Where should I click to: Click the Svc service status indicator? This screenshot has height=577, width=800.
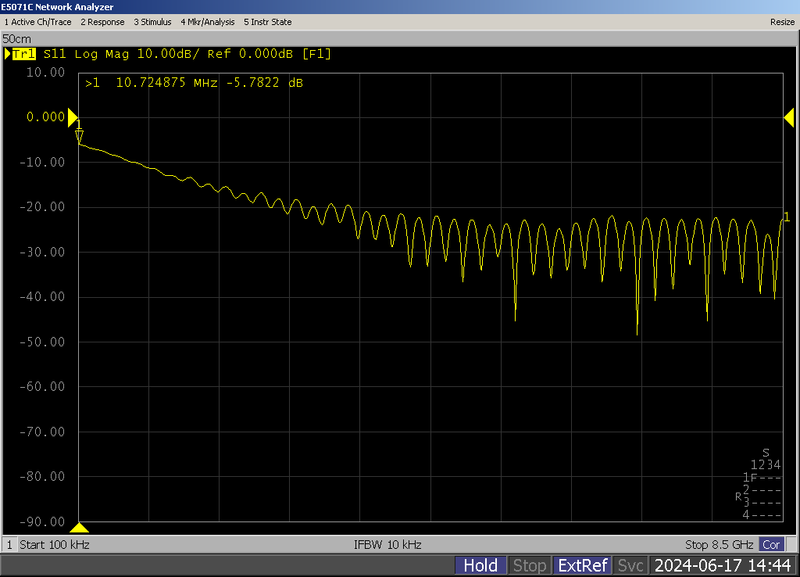point(630,566)
